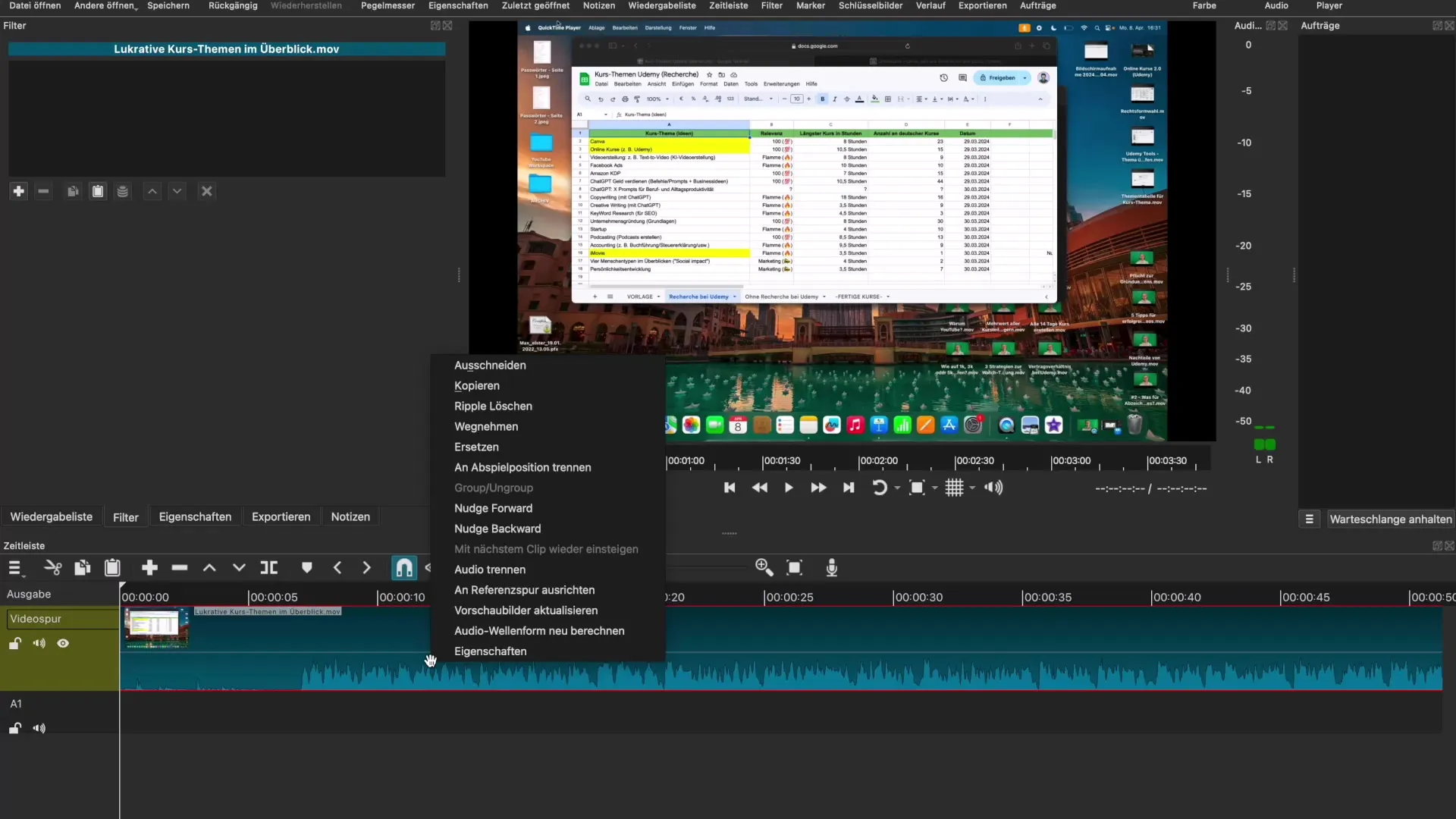Toggle player loop button
Viewport: 1456px width, 819px height.
879,488
